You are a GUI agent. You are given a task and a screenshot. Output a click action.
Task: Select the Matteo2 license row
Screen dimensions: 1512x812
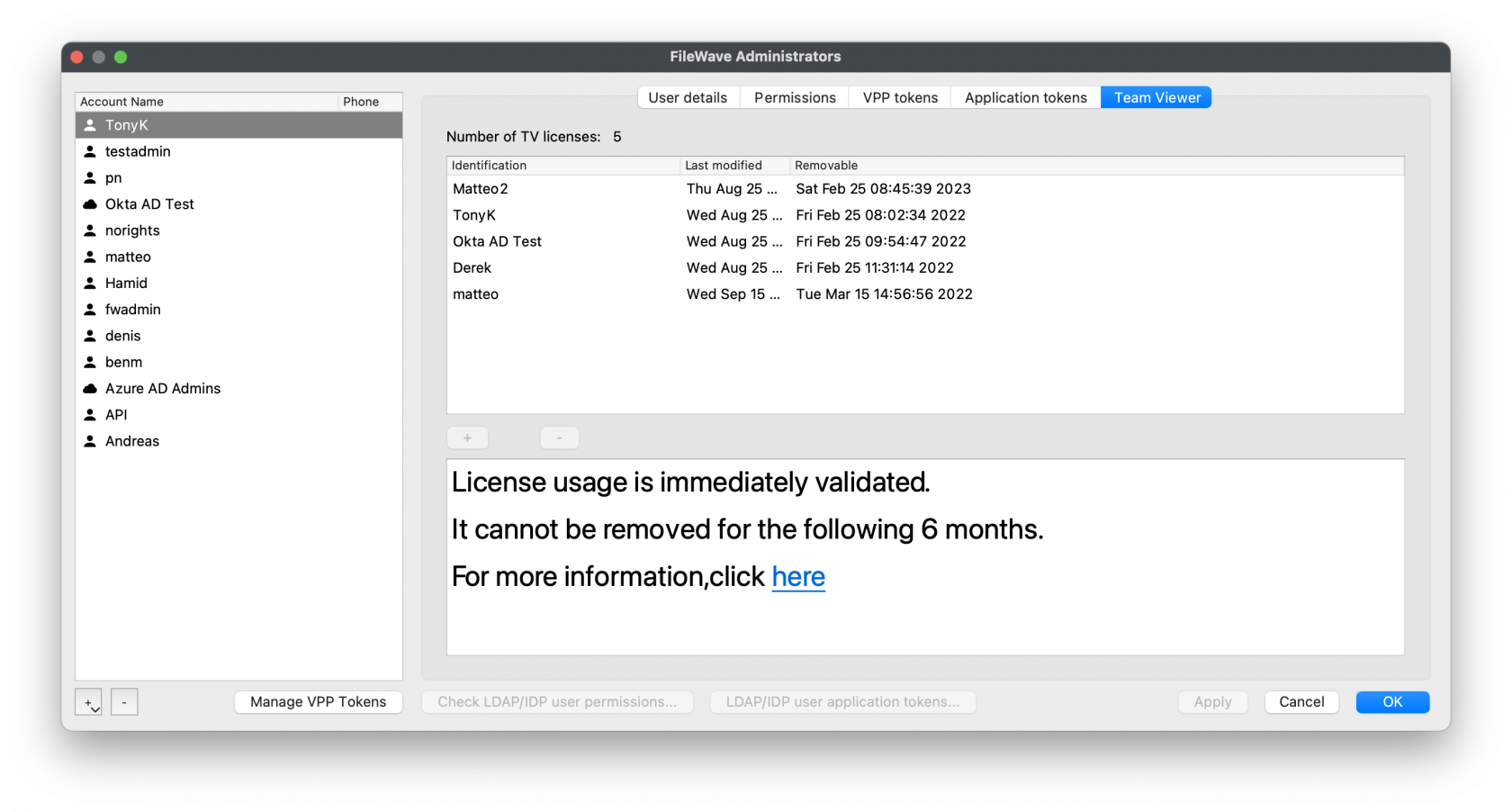tap(925, 189)
